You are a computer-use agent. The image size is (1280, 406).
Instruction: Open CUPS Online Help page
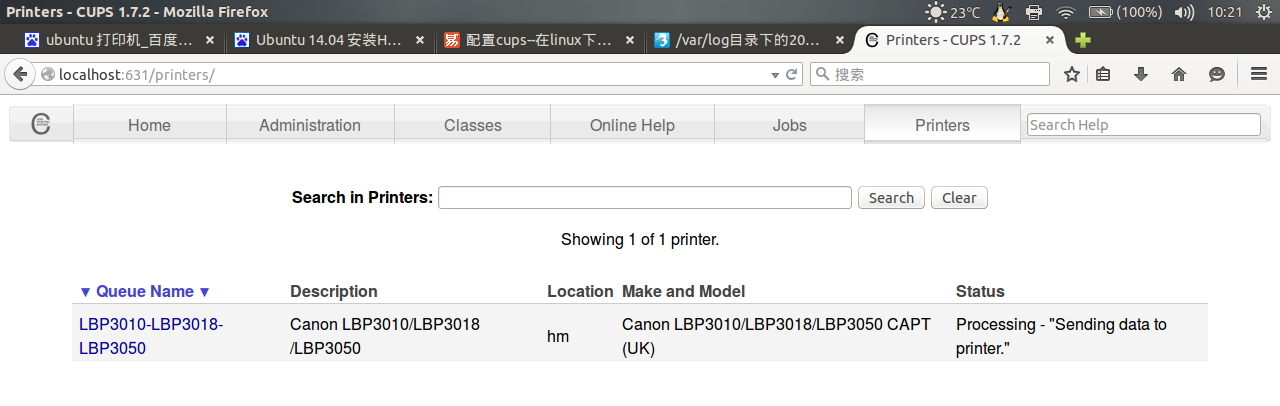click(x=632, y=125)
